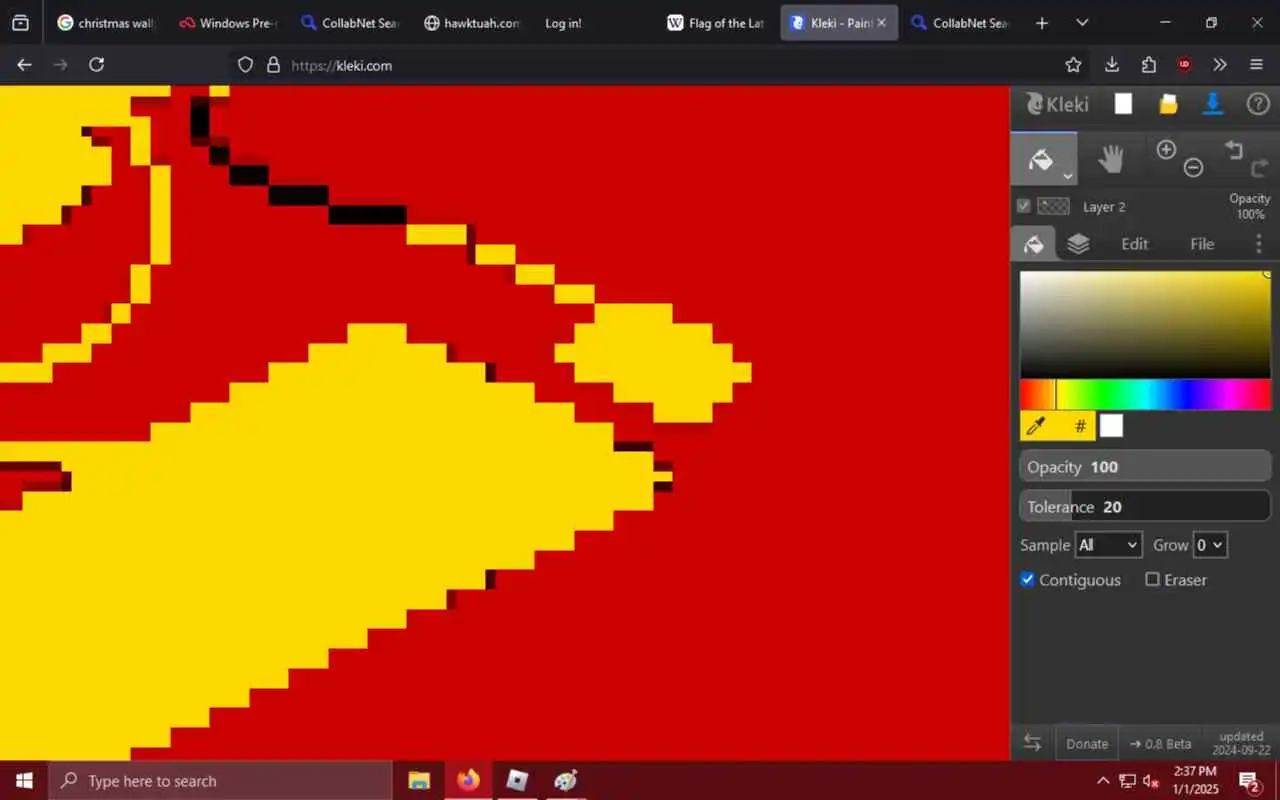Switch to the christmas wallpaper tab

click(107, 23)
